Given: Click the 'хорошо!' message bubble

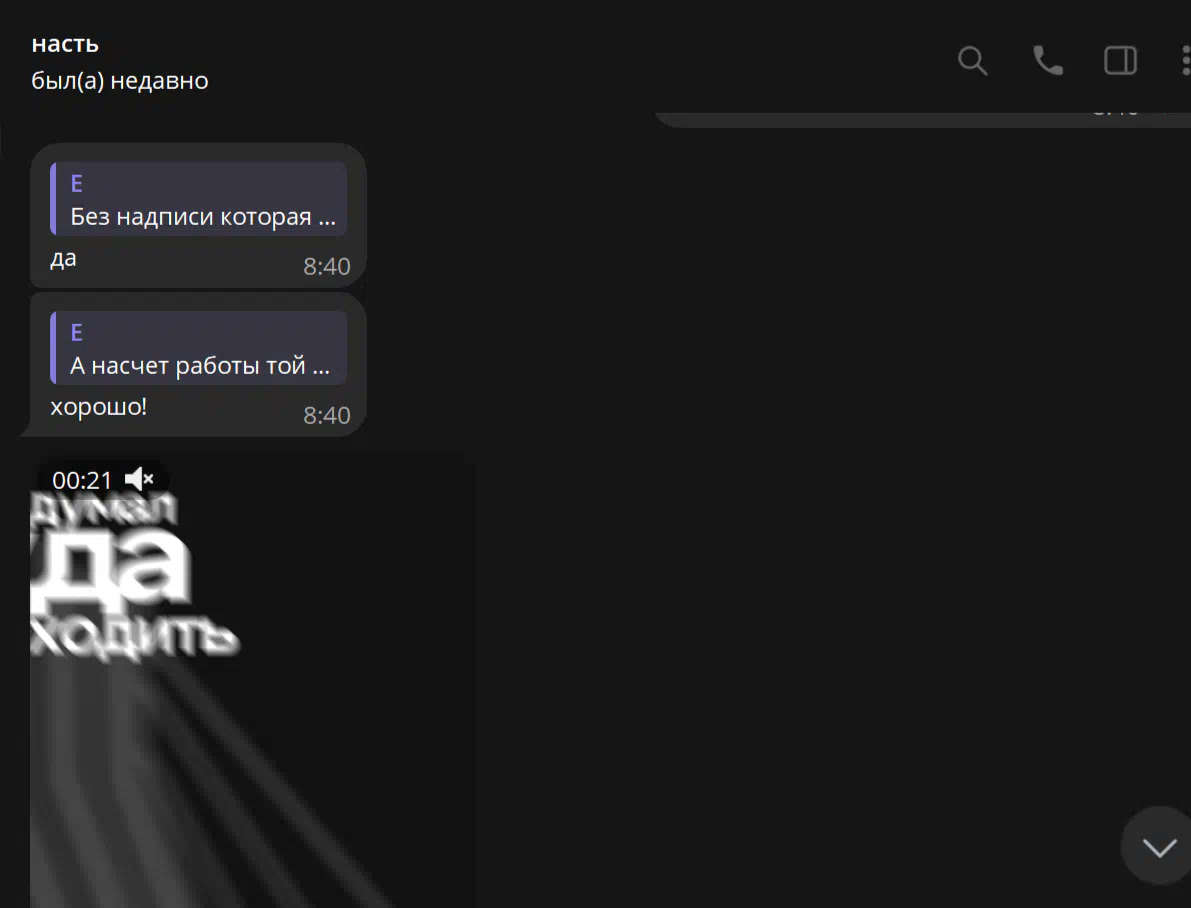Looking at the screenshot, I should 98,408.
